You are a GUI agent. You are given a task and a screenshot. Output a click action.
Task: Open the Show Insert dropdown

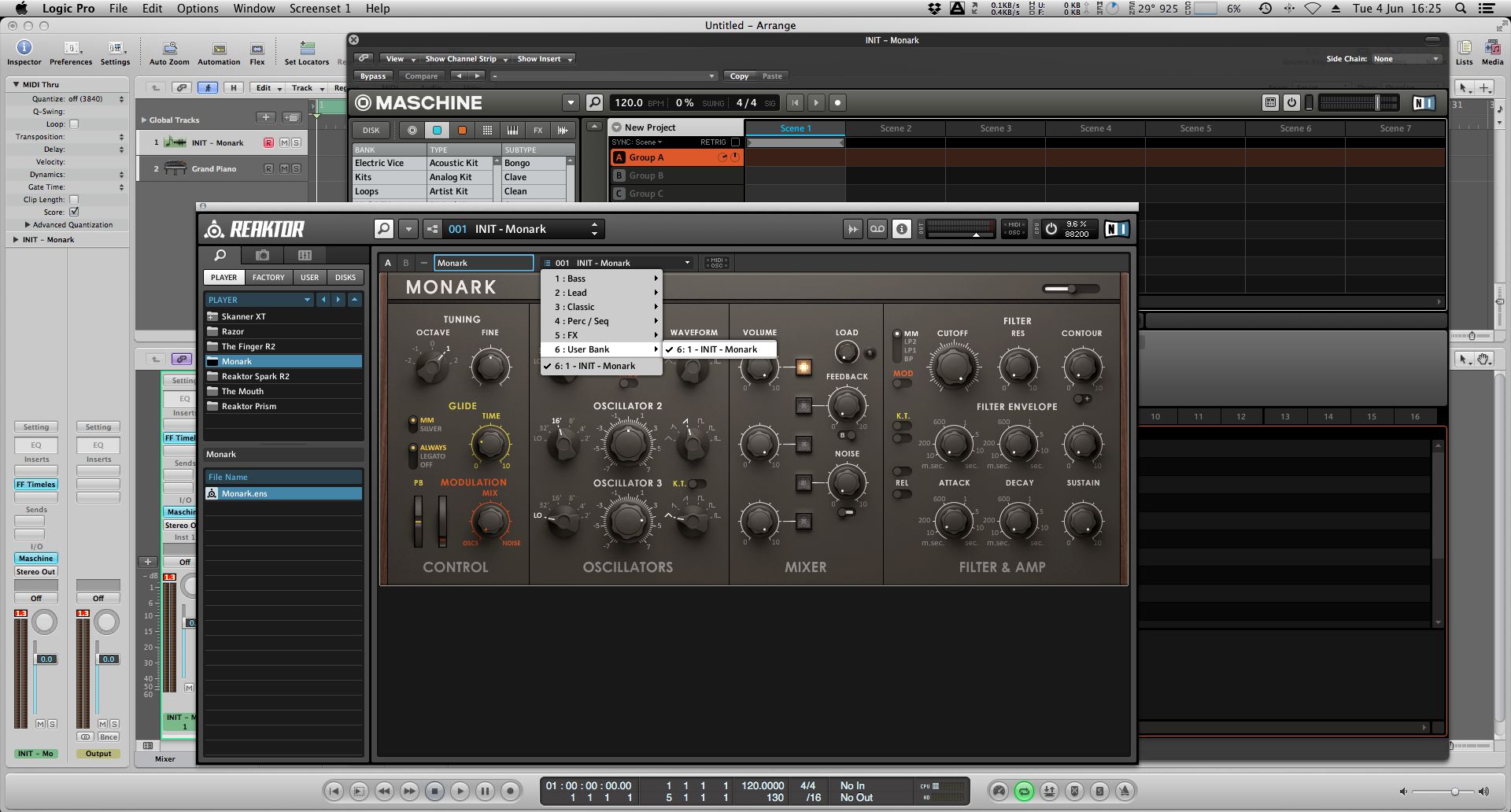[x=545, y=59]
